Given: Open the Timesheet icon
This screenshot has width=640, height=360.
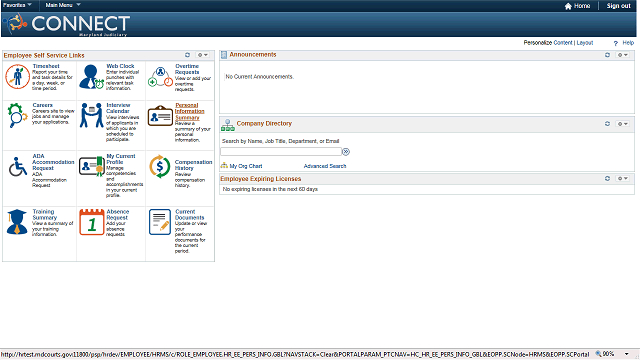Looking at the screenshot, I should click(18, 77).
